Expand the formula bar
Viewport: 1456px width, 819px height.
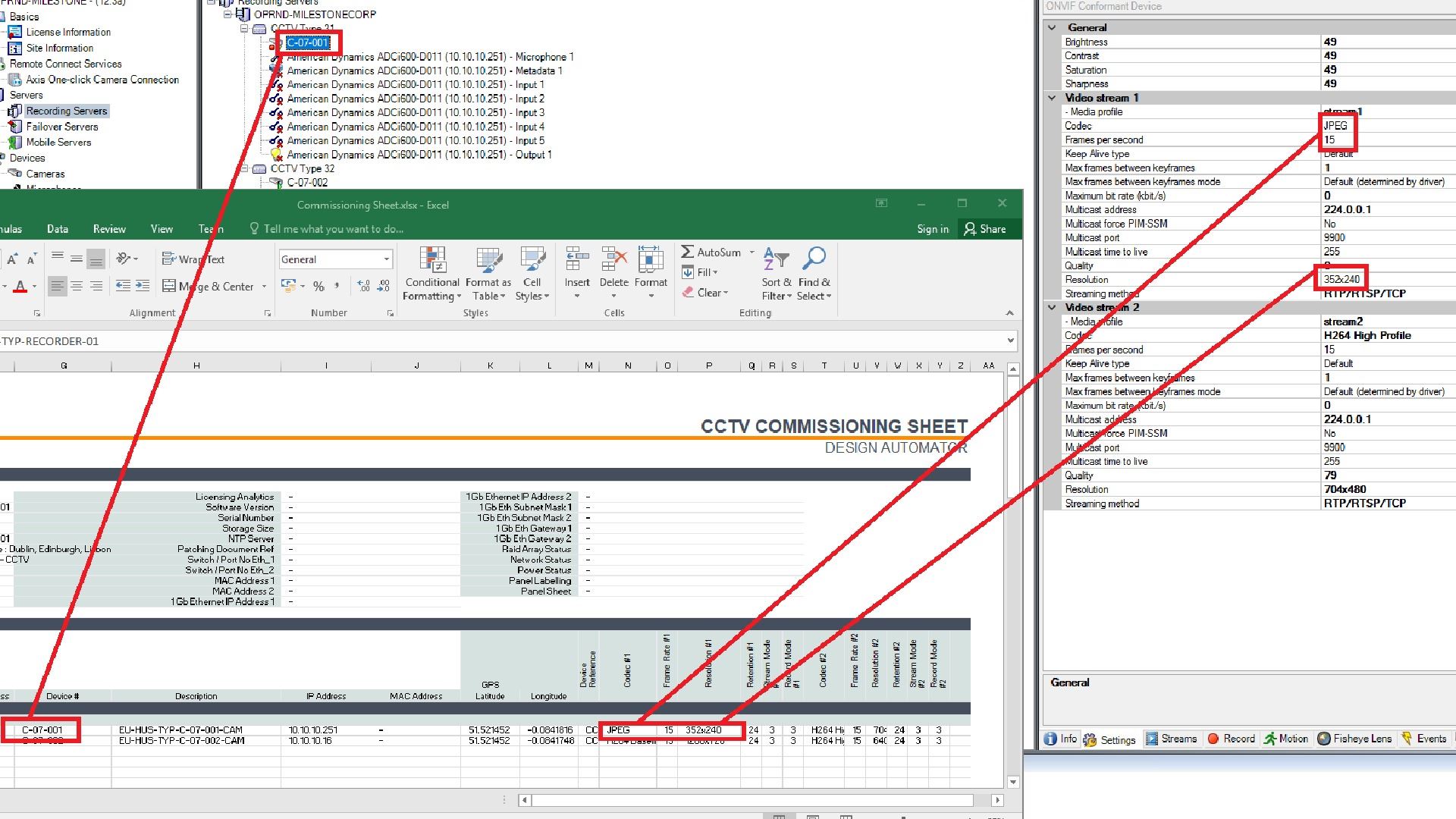pyautogui.click(x=1010, y=340)
